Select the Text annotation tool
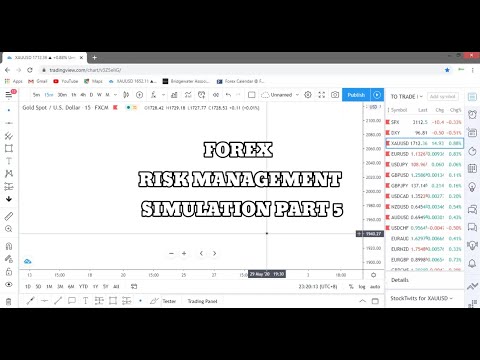The width and height of the screenshot is (480, 360). pos(9,161)
